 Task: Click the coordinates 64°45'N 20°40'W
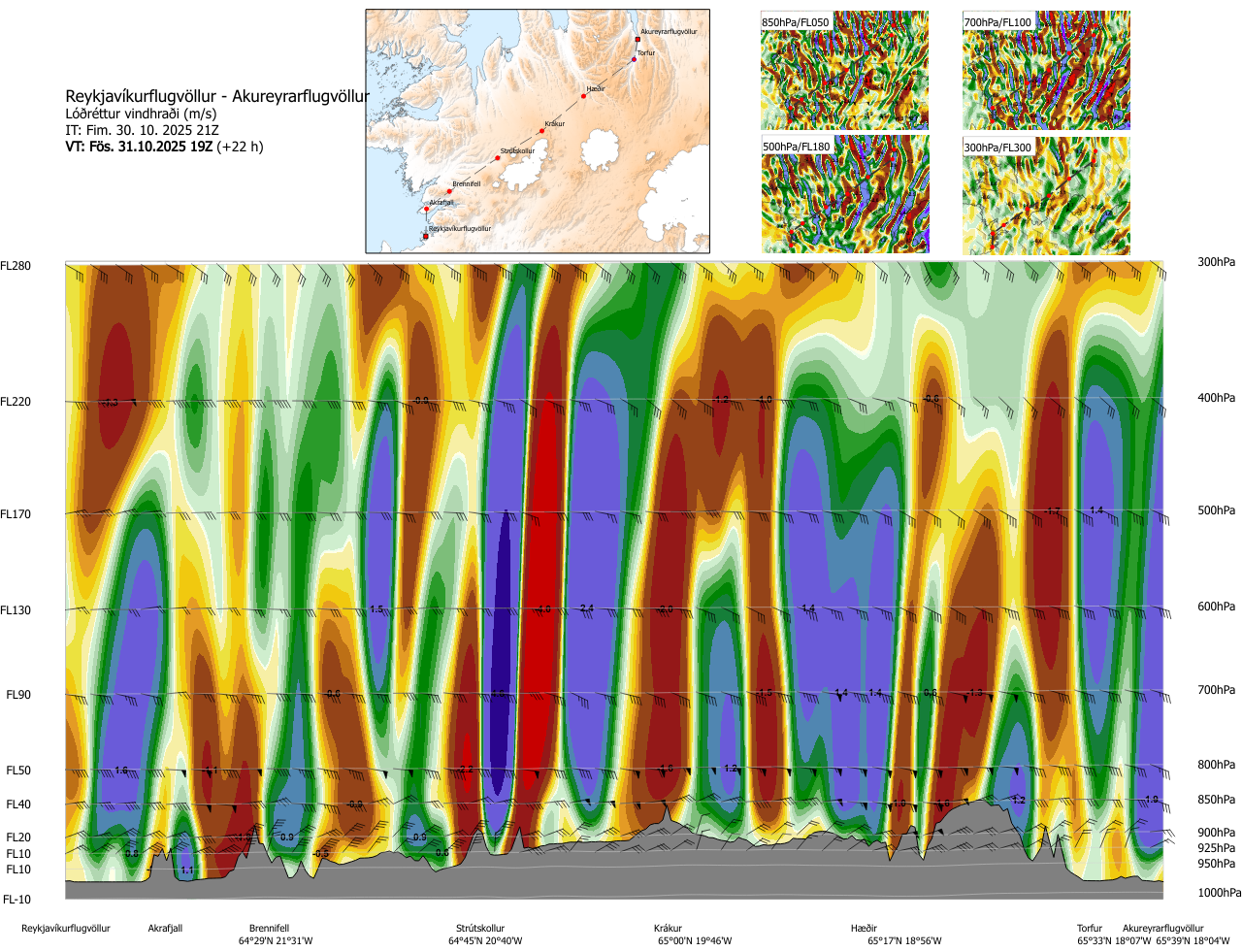485,941
